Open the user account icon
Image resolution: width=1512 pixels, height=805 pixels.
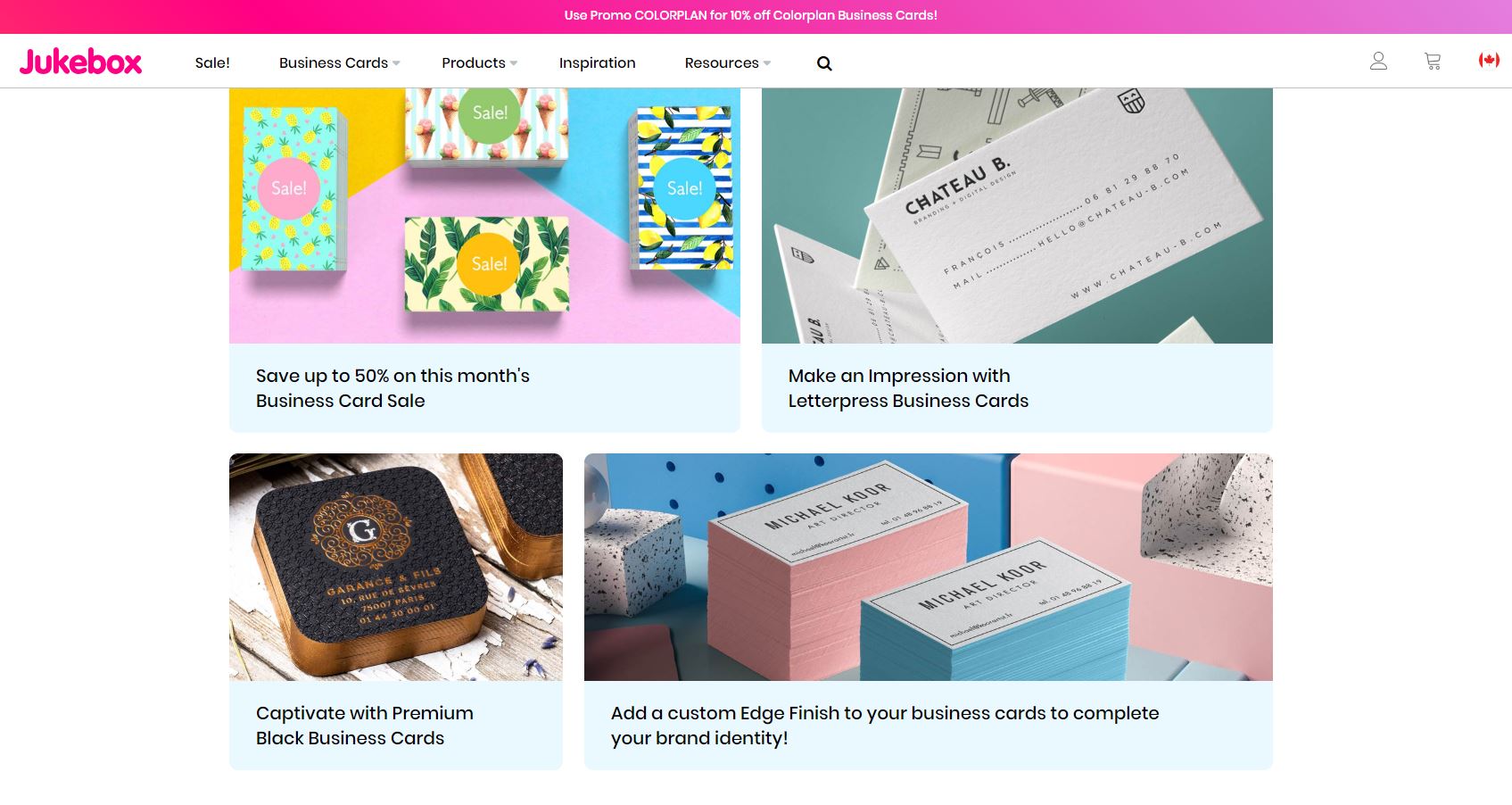[1378, 61]
